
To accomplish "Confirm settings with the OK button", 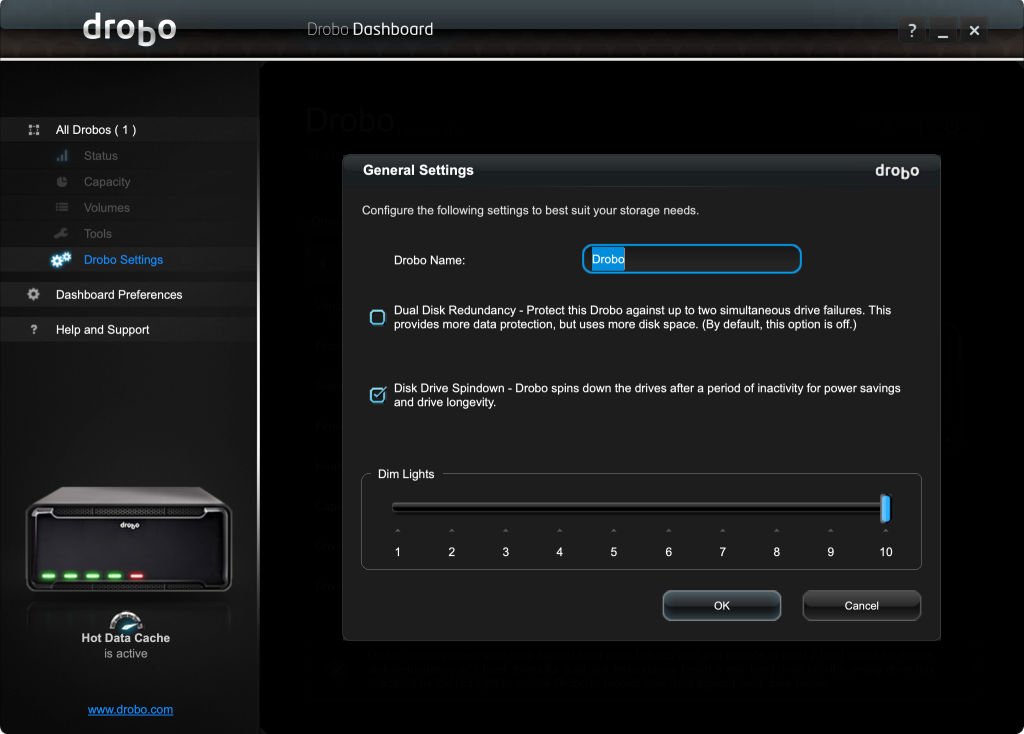I will (722, 605).
